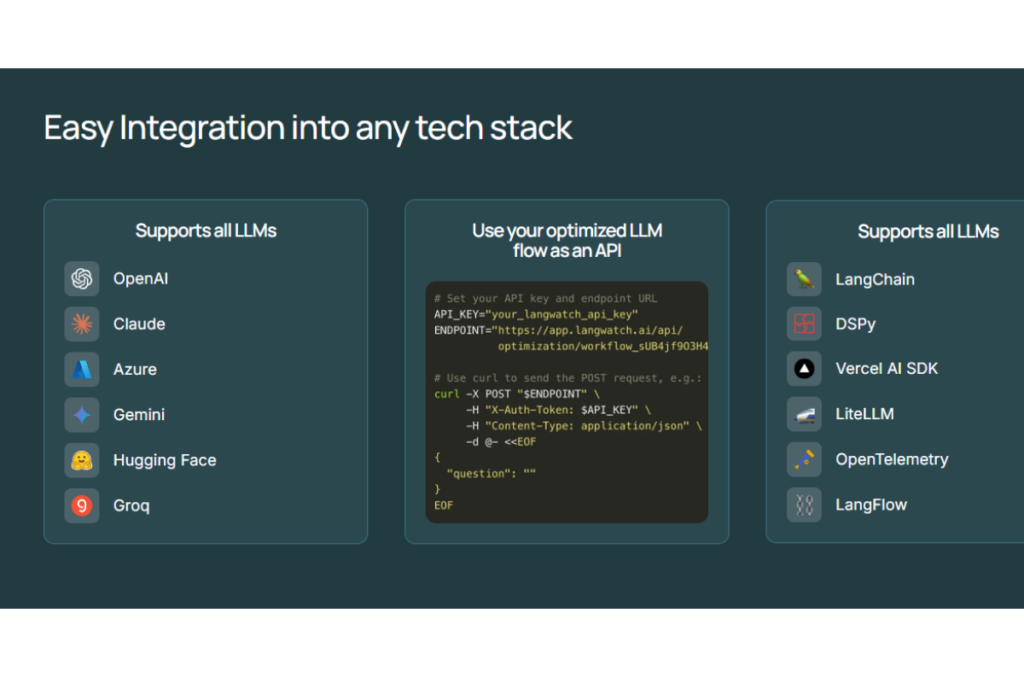Select the LiteLLM label
The height and width of the screenshot is (683, 1024).
[865, 414]
